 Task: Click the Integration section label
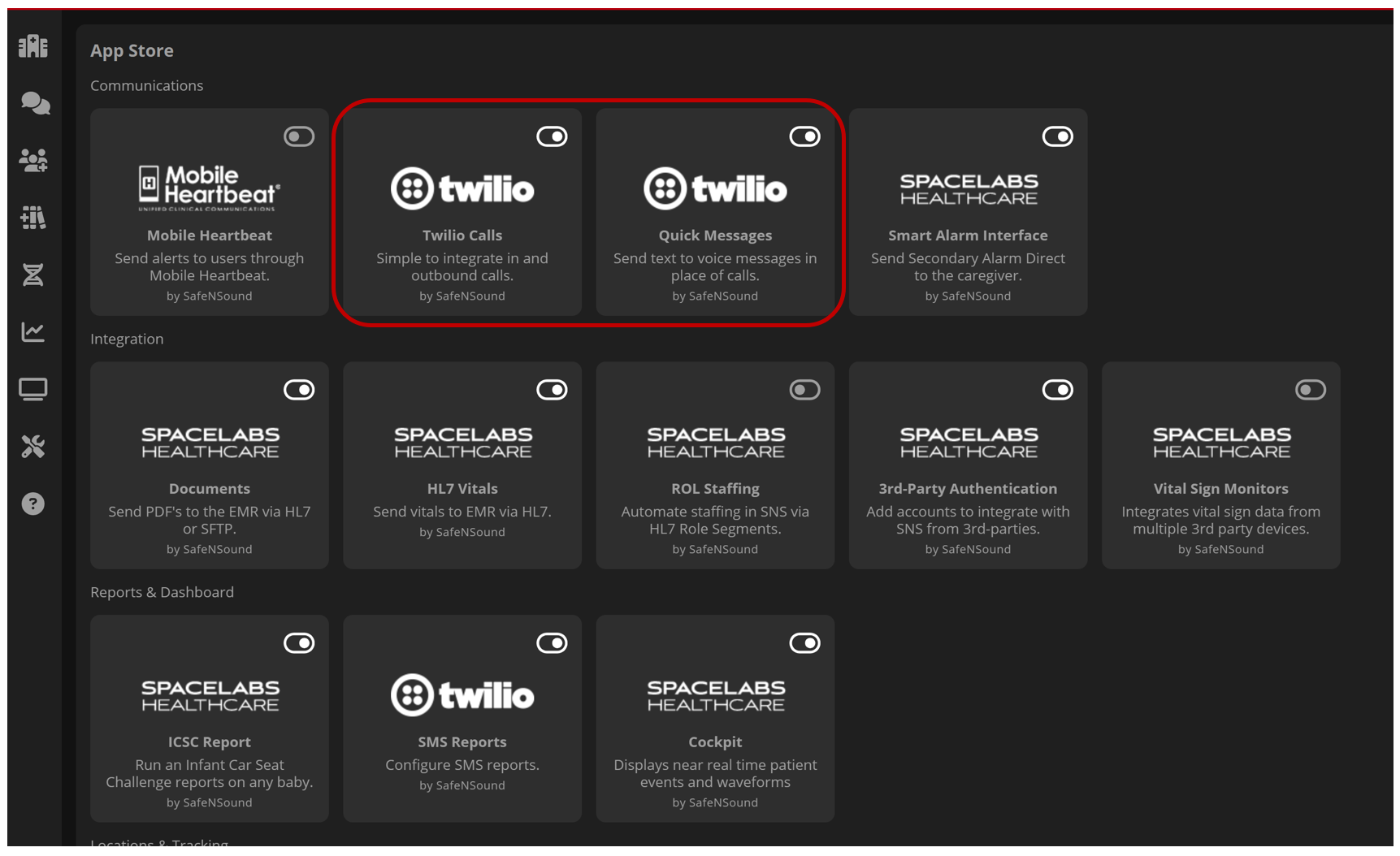127,339
